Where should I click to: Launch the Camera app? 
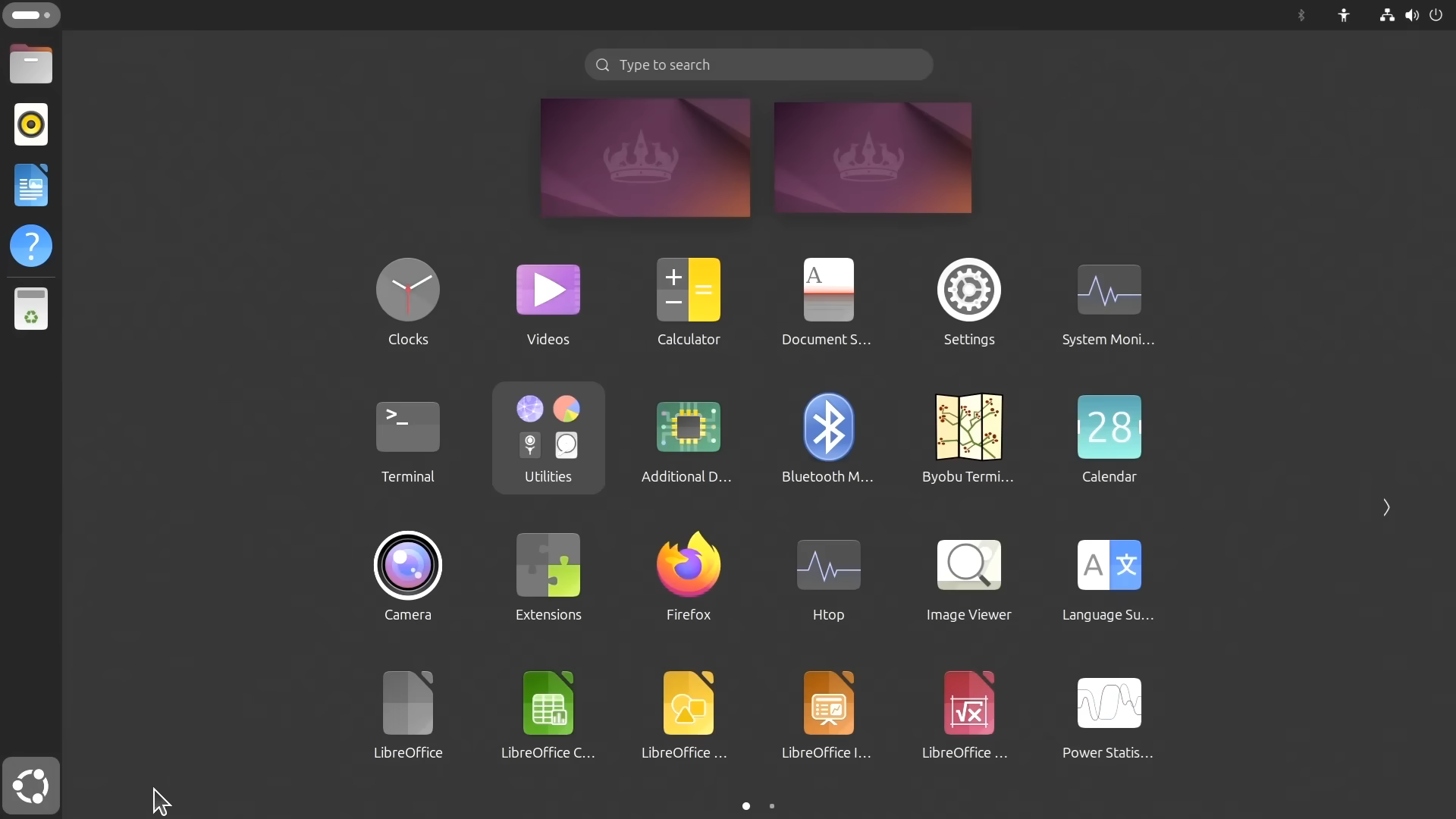[408, 565]
